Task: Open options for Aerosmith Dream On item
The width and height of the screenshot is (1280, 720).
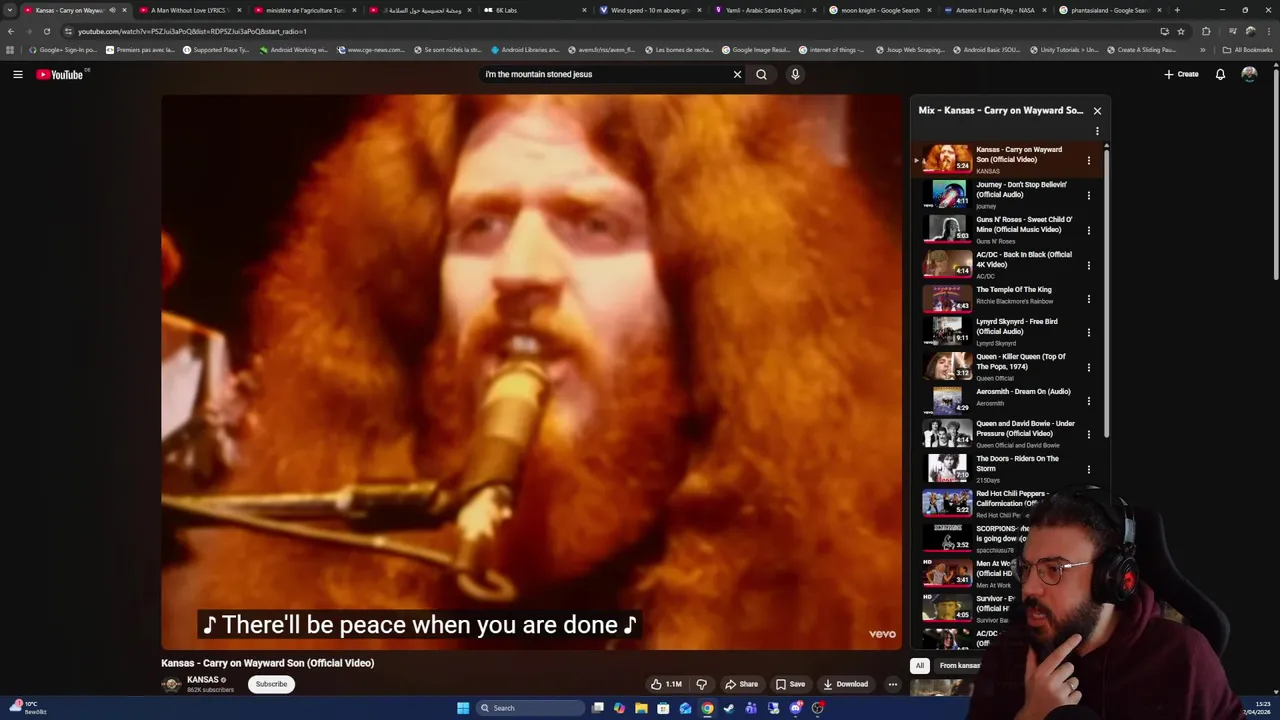Action: pyautogui.click(x=1089, y=401)
